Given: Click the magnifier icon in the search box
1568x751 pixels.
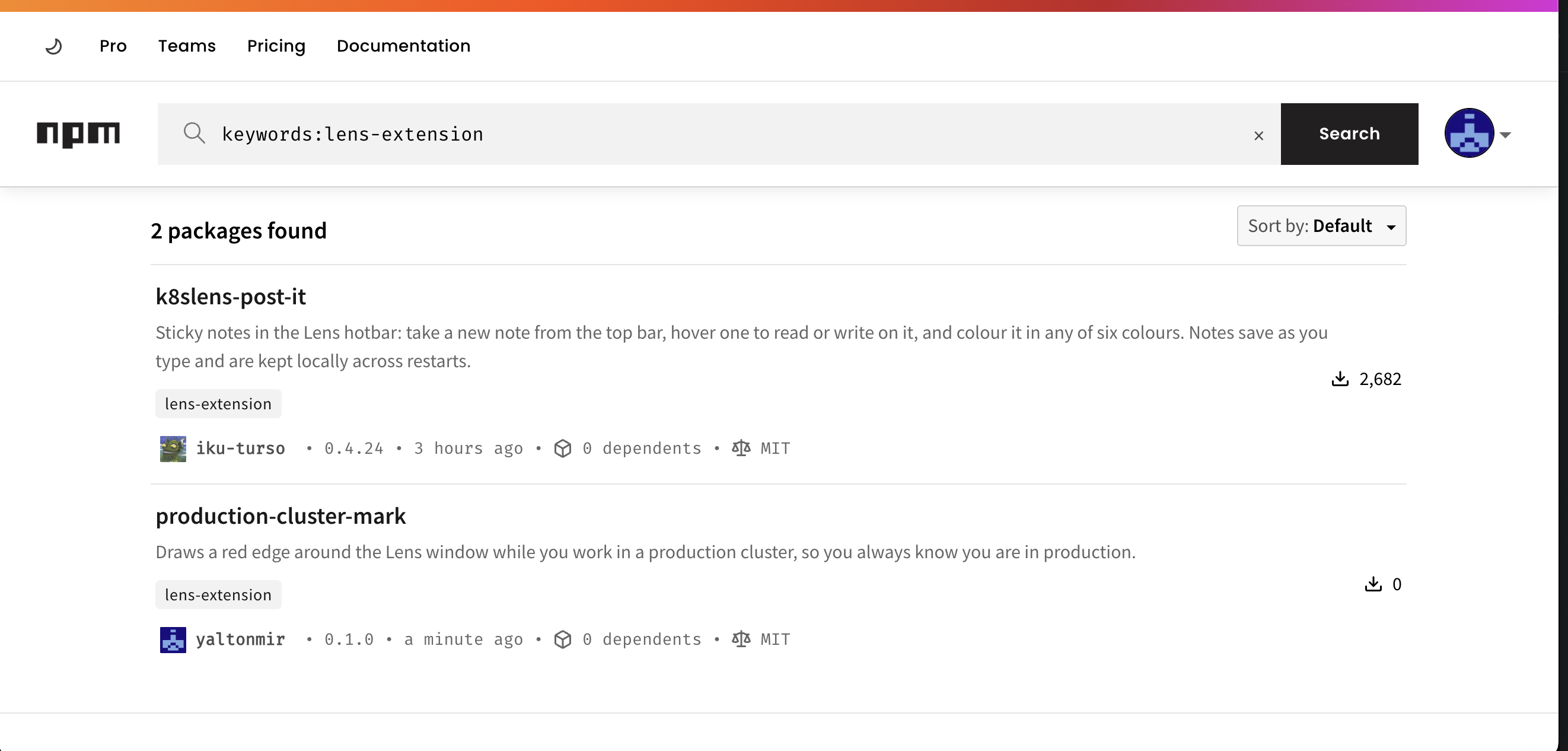Looking at the screenshot, I should point(194,133).
